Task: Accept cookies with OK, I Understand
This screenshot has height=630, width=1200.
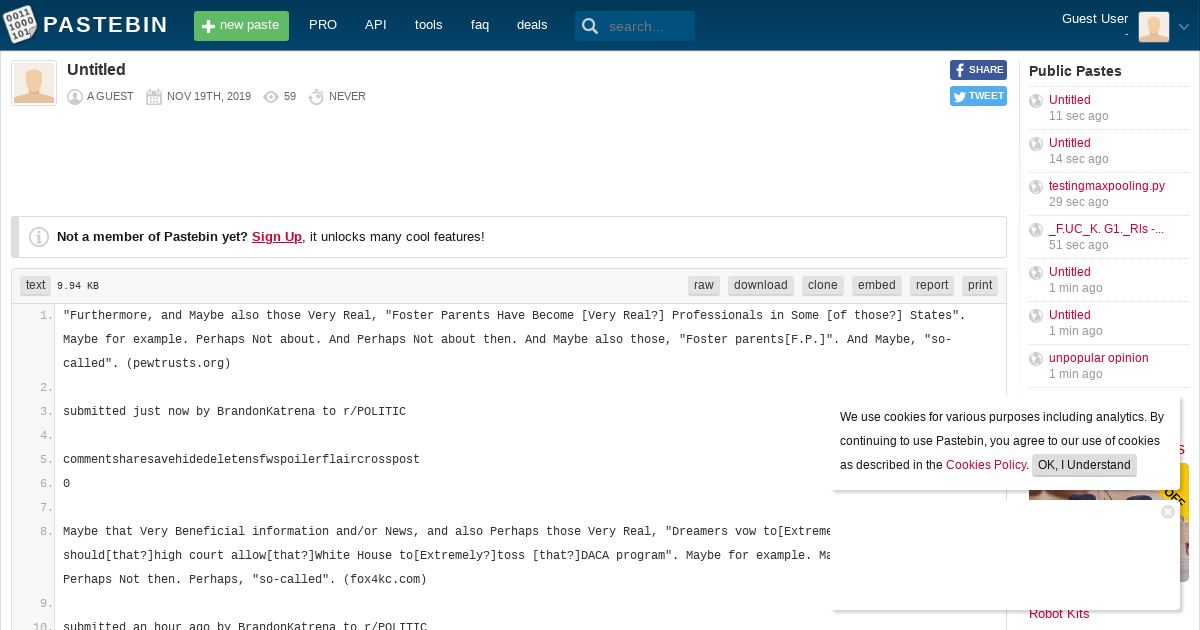Action: click(x=1084, y=465)
